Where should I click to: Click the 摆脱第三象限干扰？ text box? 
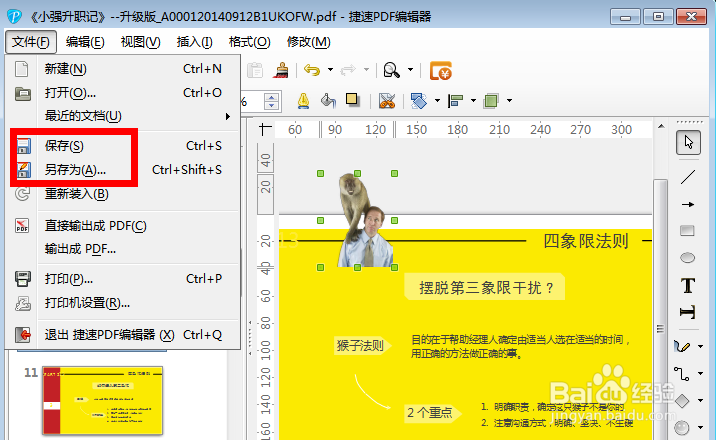point(484,288)
